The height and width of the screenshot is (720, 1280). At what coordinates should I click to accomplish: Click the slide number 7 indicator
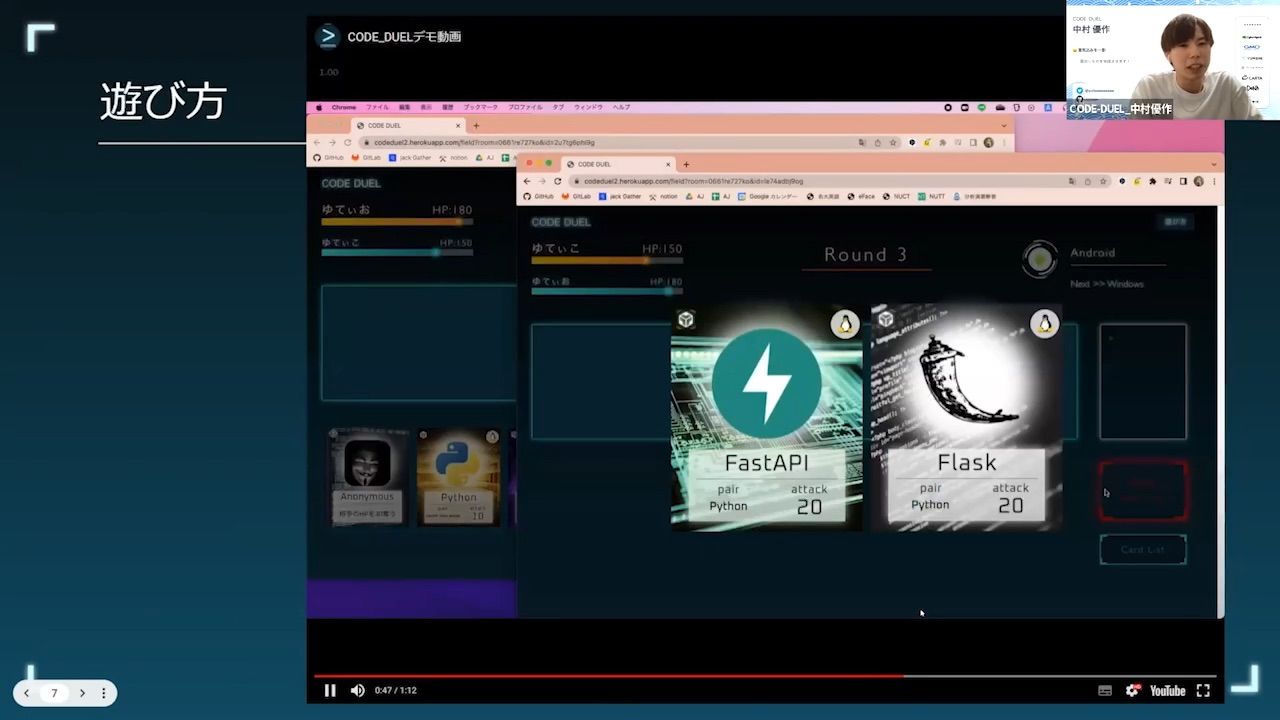click(54, 693)
